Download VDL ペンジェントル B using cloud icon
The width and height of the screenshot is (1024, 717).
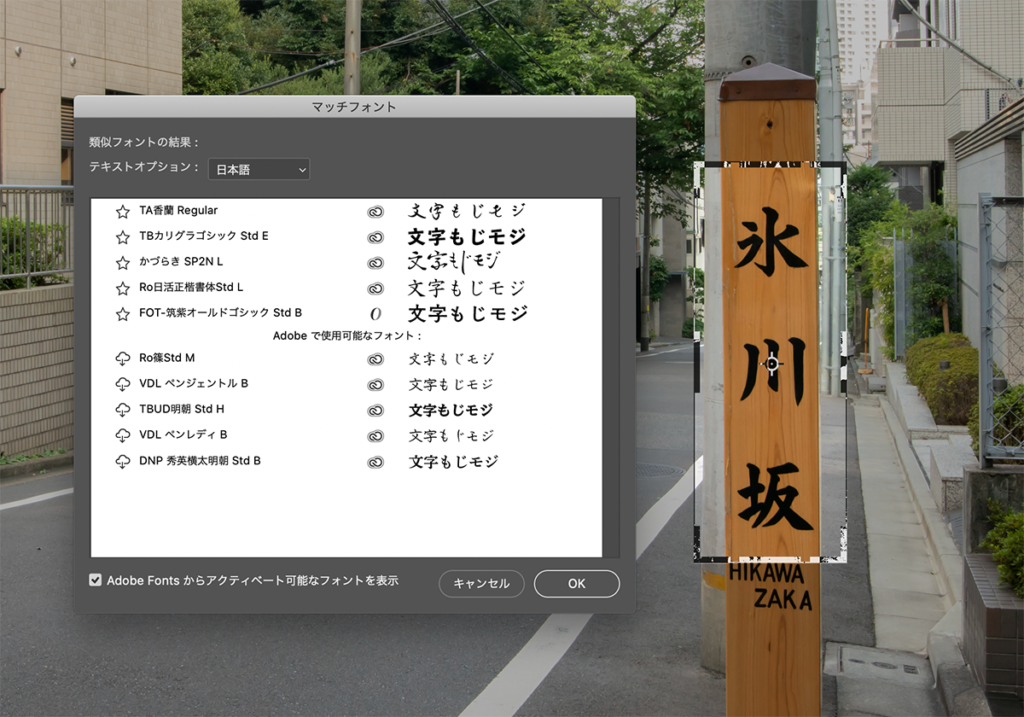[x=122, y=384]
